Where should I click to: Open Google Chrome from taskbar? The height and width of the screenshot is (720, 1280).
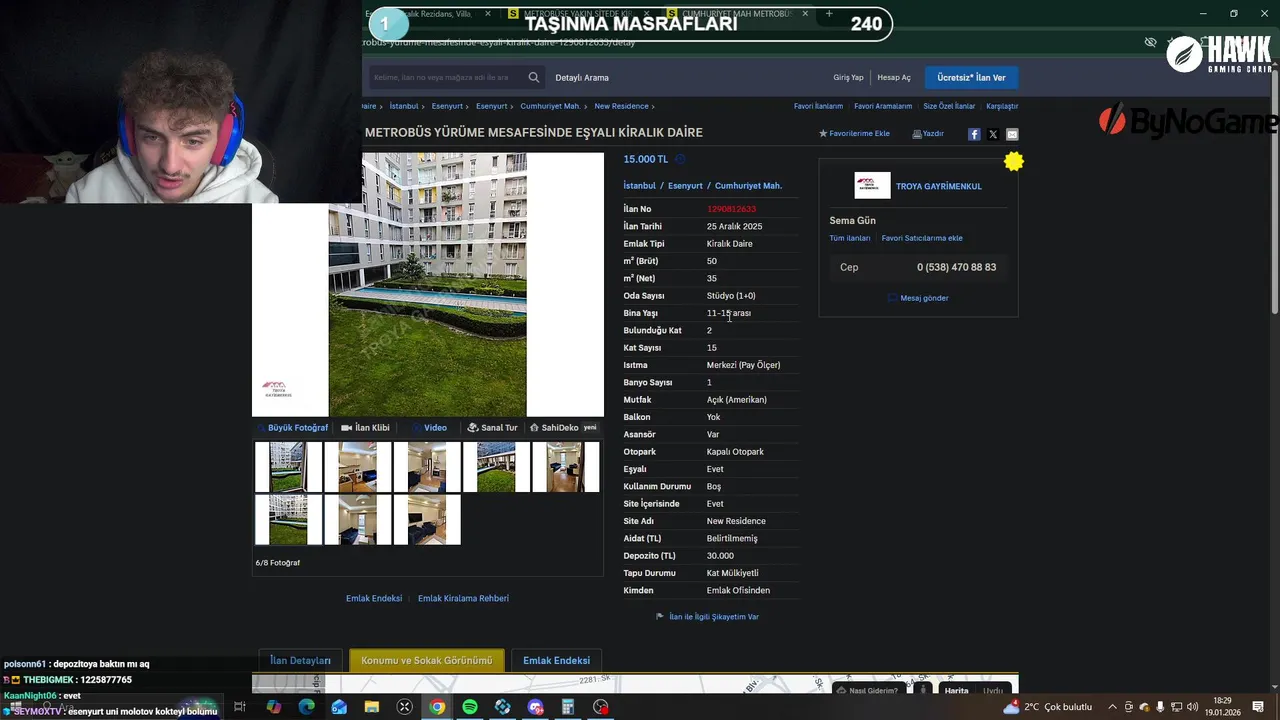(437, 707)
